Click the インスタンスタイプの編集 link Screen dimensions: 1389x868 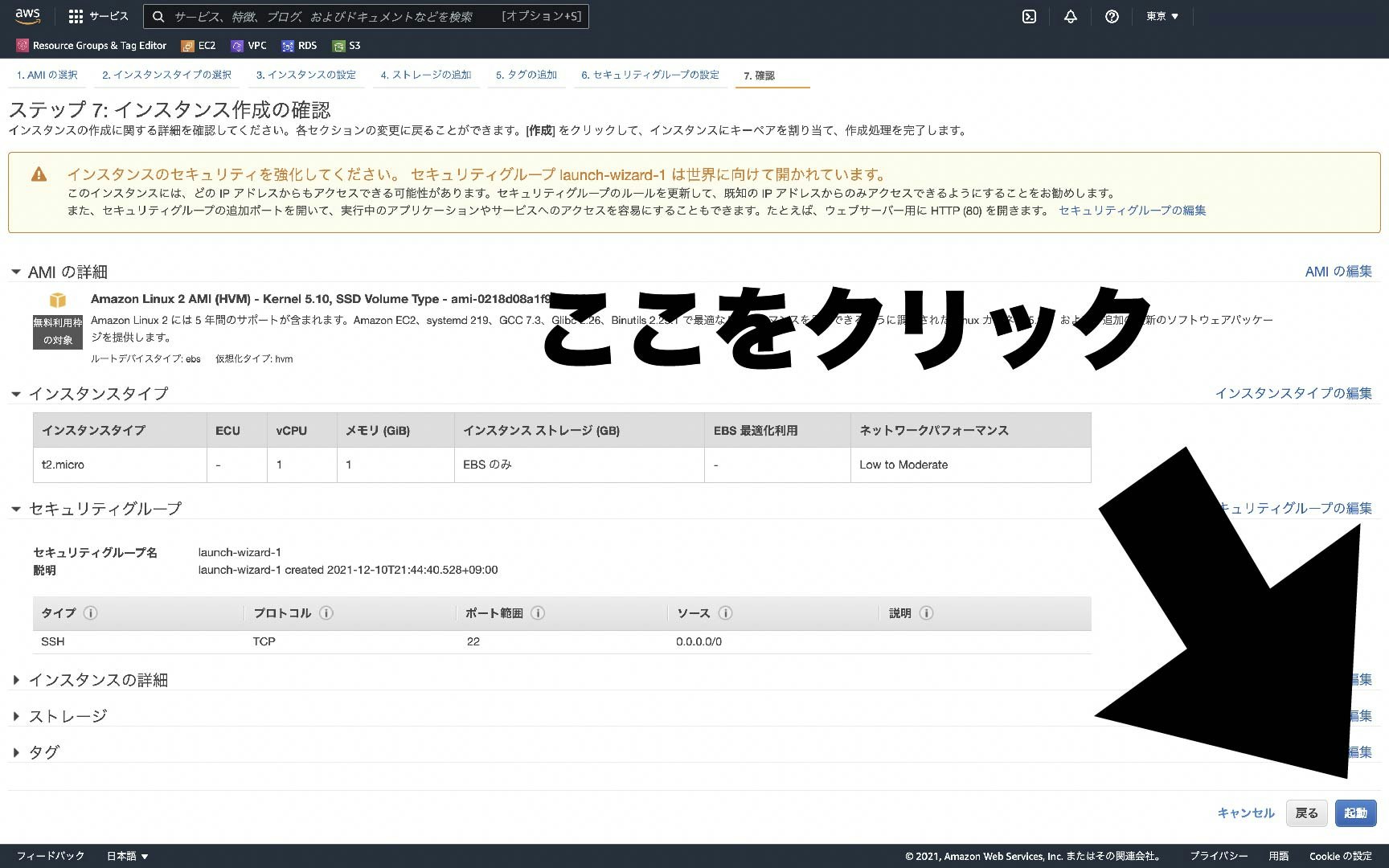[x=1293, y=393]
